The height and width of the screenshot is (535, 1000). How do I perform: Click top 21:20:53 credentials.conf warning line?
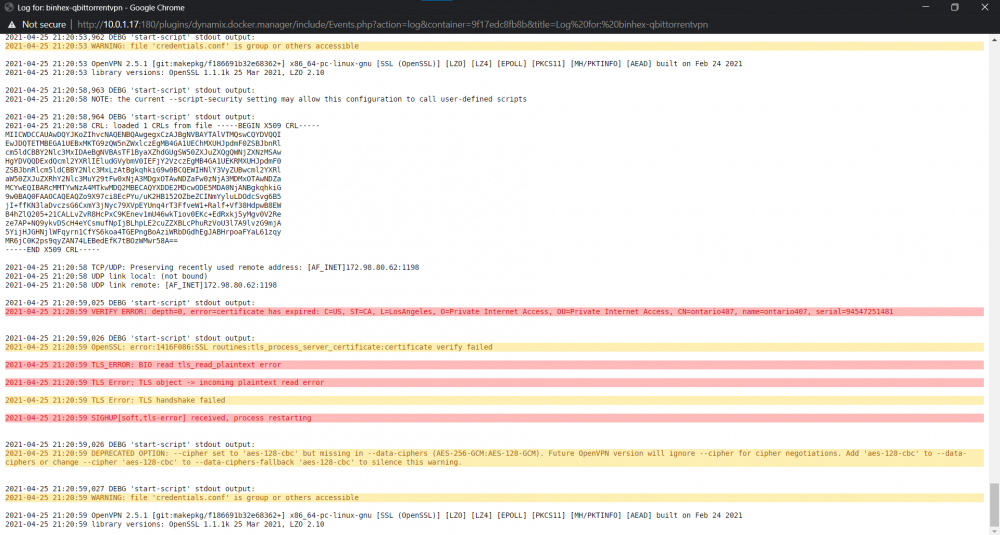click(494, 46)
